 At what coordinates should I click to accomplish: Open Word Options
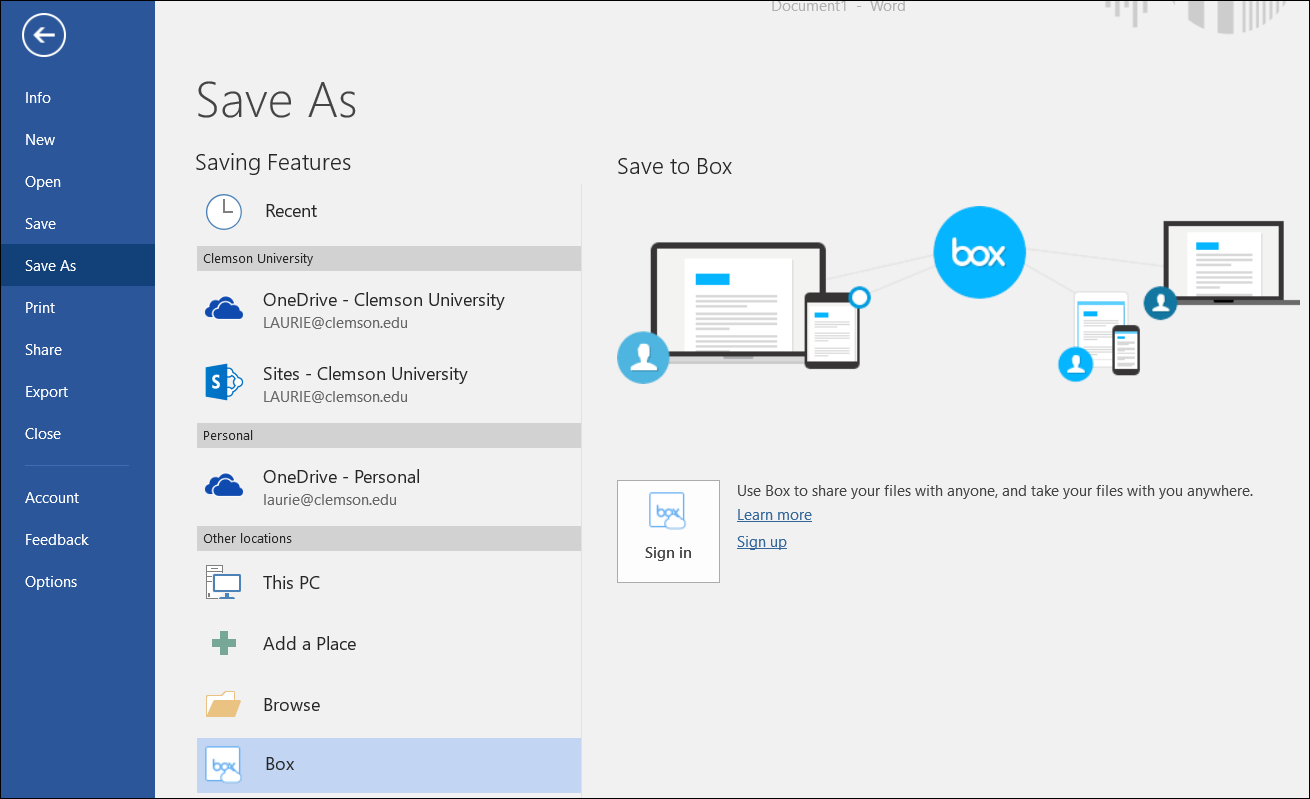[50, 581]
